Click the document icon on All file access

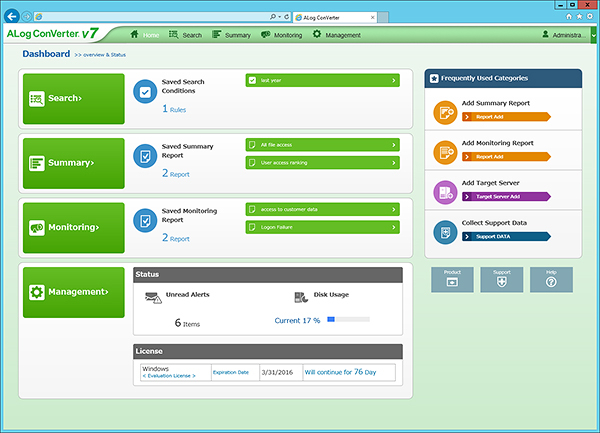click(x=252, y=145)
